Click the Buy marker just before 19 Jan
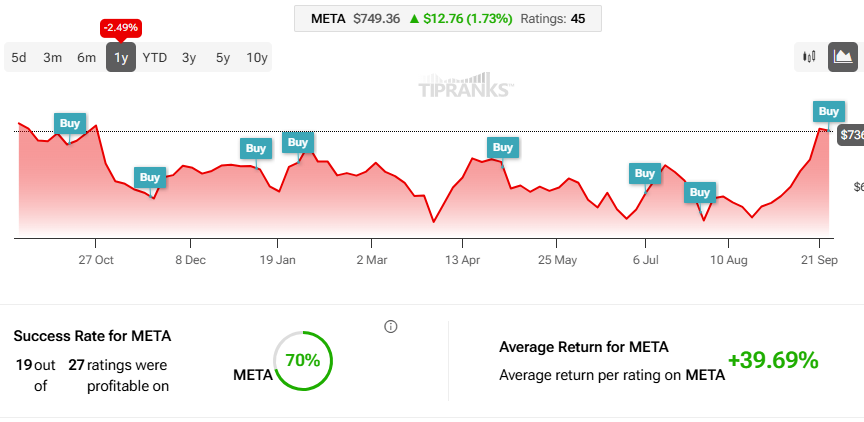 tap(256, 148)
